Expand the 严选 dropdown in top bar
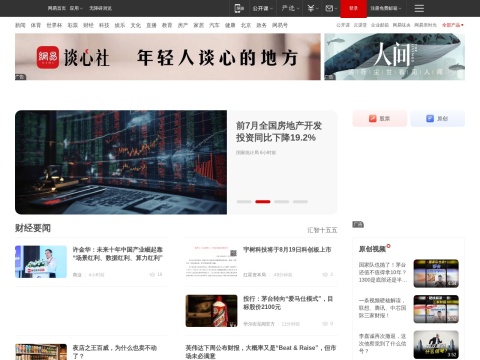The height and width of the screenshot is (360, 480). tap(290, 8)
